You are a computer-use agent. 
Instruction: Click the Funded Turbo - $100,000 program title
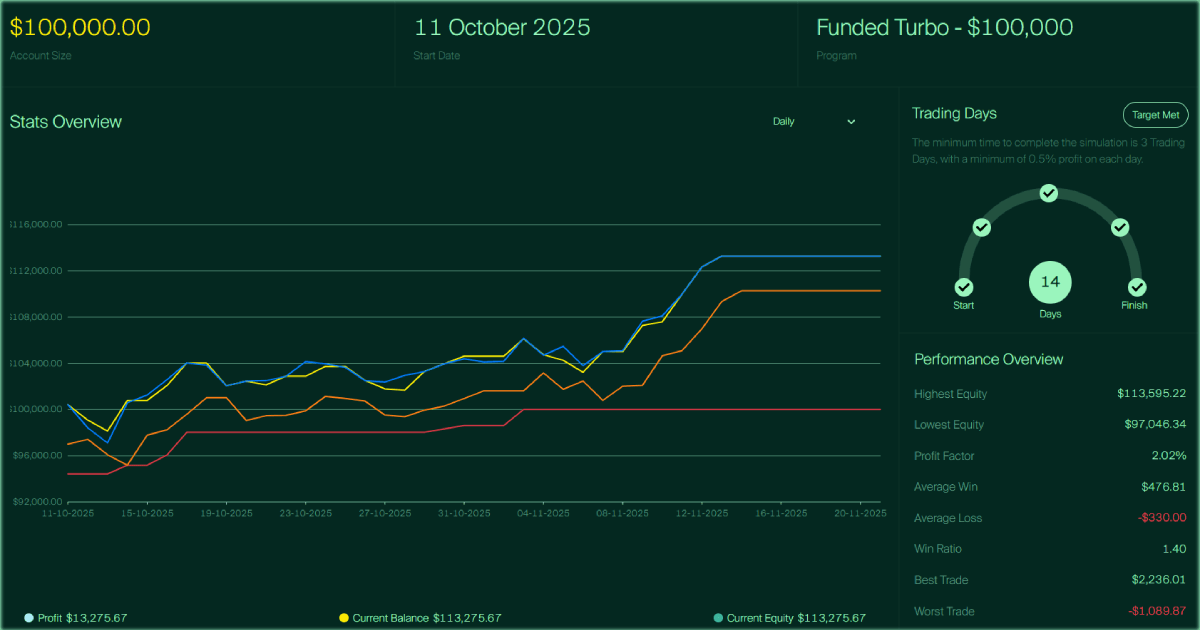tap(945, 27)
